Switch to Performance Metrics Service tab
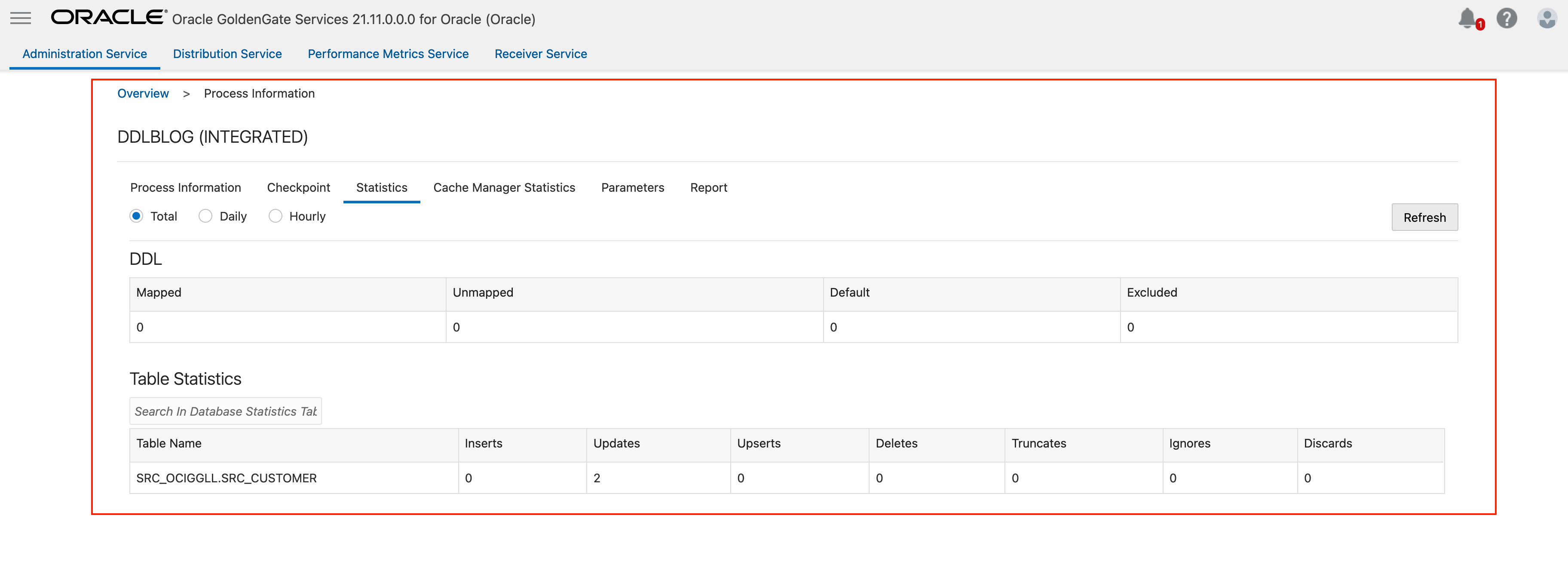Screen dimensions: 1568x564 388,54
